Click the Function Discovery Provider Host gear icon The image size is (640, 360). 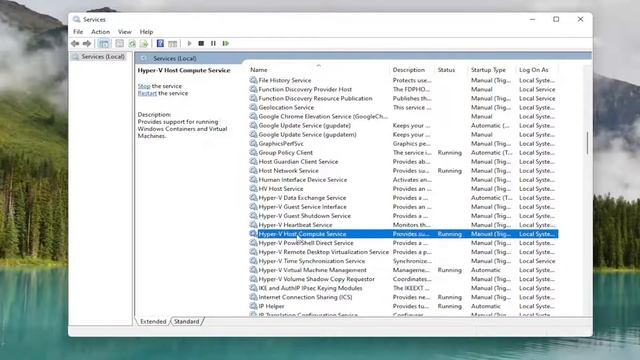[x=253, y=89]
